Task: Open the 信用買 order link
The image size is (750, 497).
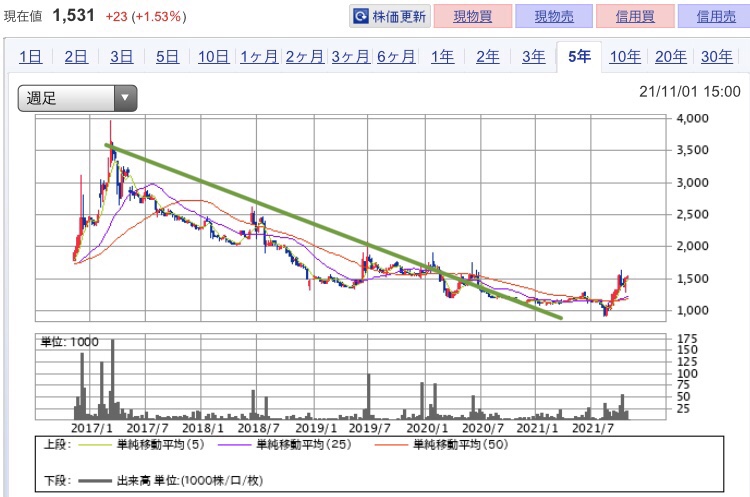Action: [x=635, y=16]
